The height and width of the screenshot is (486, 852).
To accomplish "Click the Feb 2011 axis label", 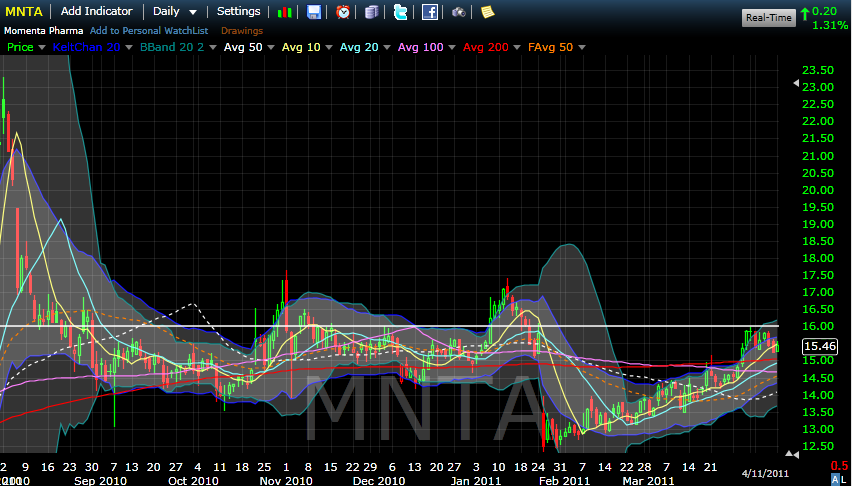I will [x=565, y=481].
